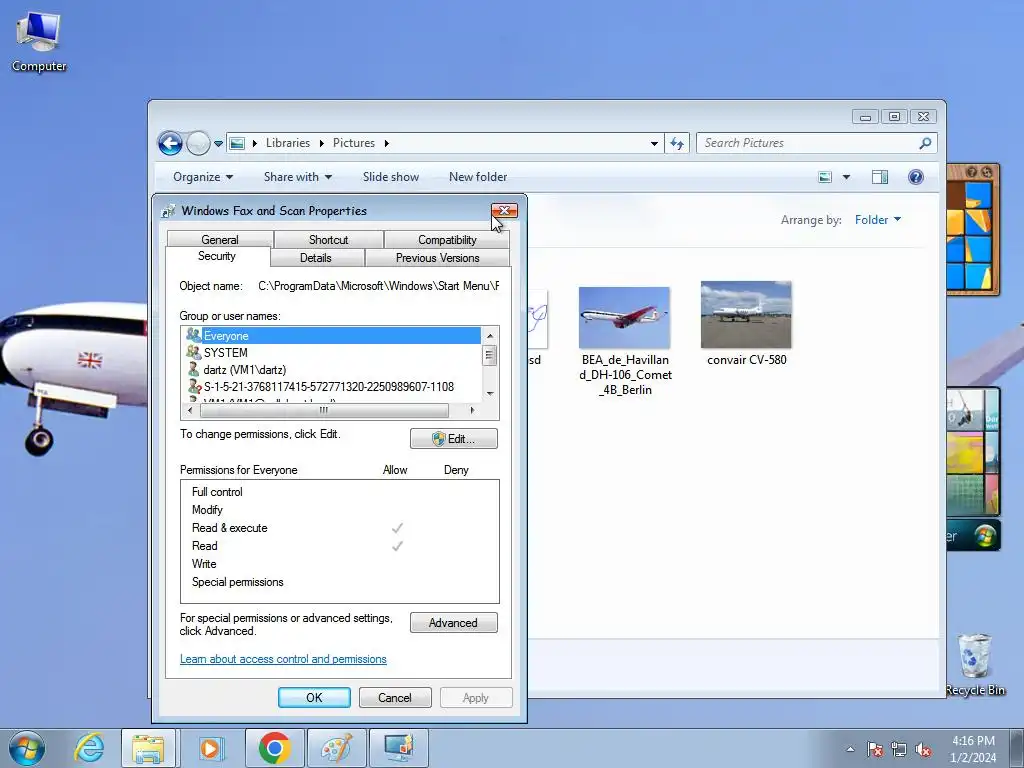
Task: Click the horizontal scrollbar left arrow
Action: (190, 410)
